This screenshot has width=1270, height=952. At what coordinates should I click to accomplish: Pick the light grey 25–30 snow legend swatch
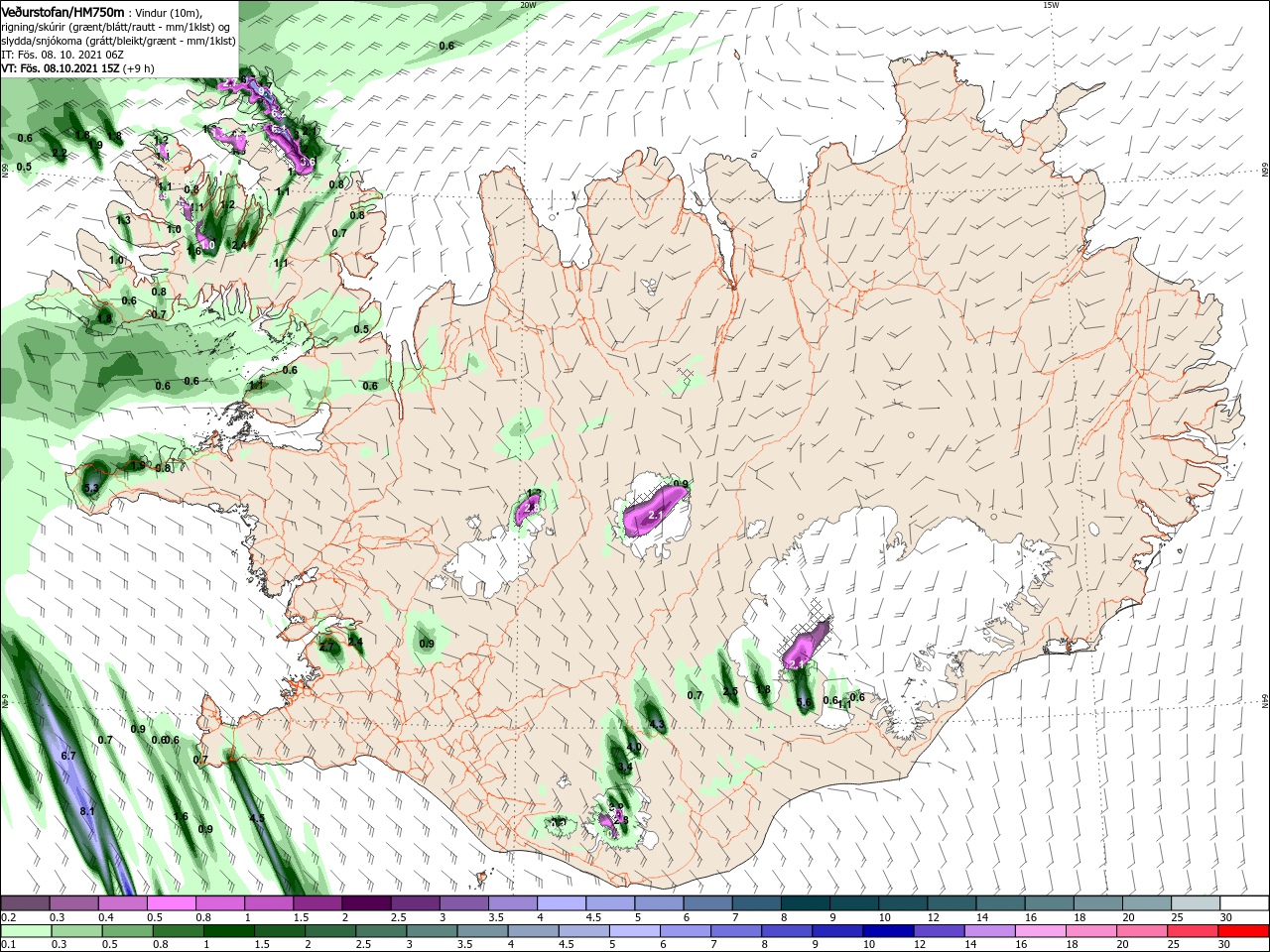(x=1196, y=903)
